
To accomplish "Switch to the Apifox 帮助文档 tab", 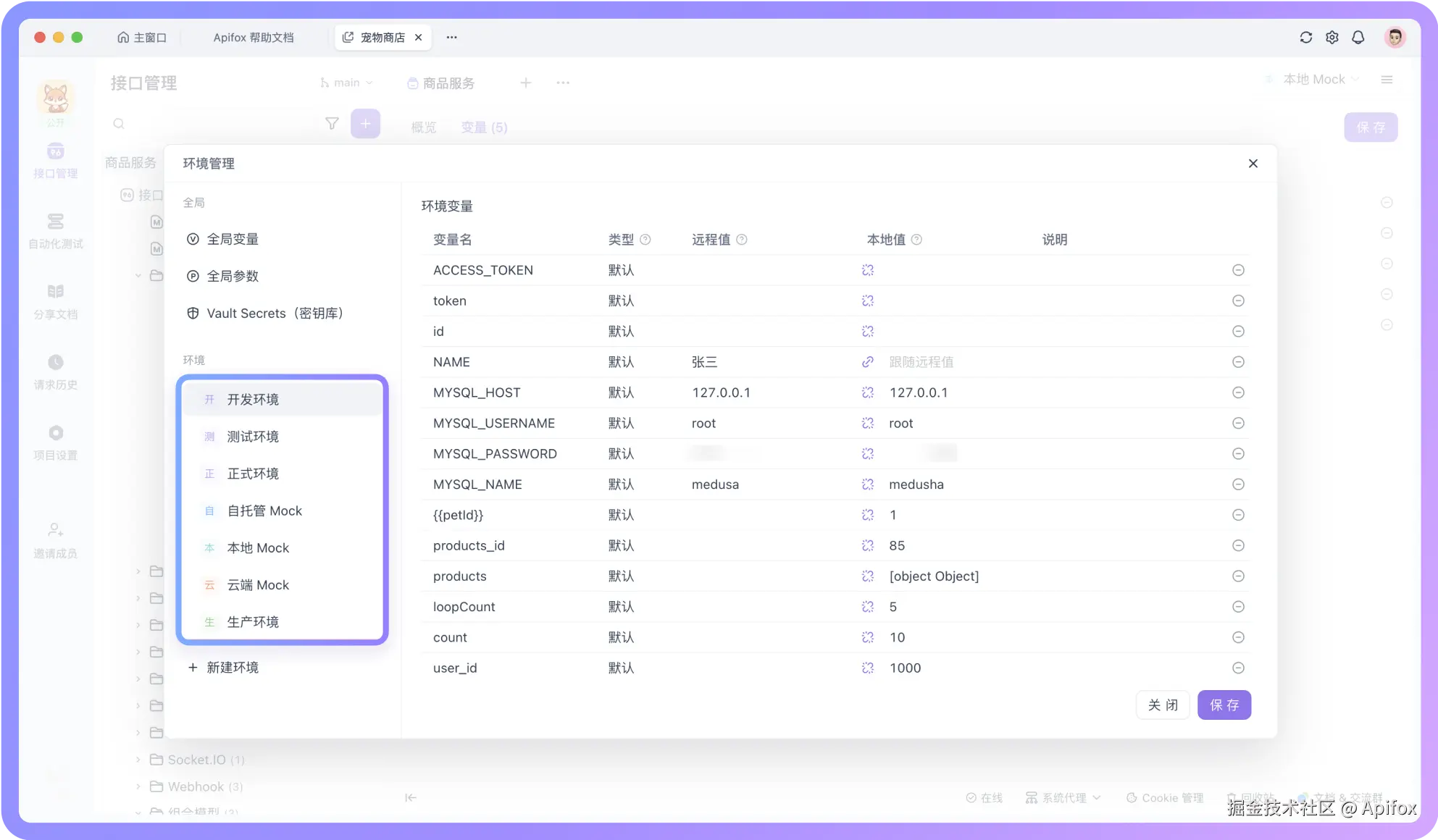I will (253, 38).
